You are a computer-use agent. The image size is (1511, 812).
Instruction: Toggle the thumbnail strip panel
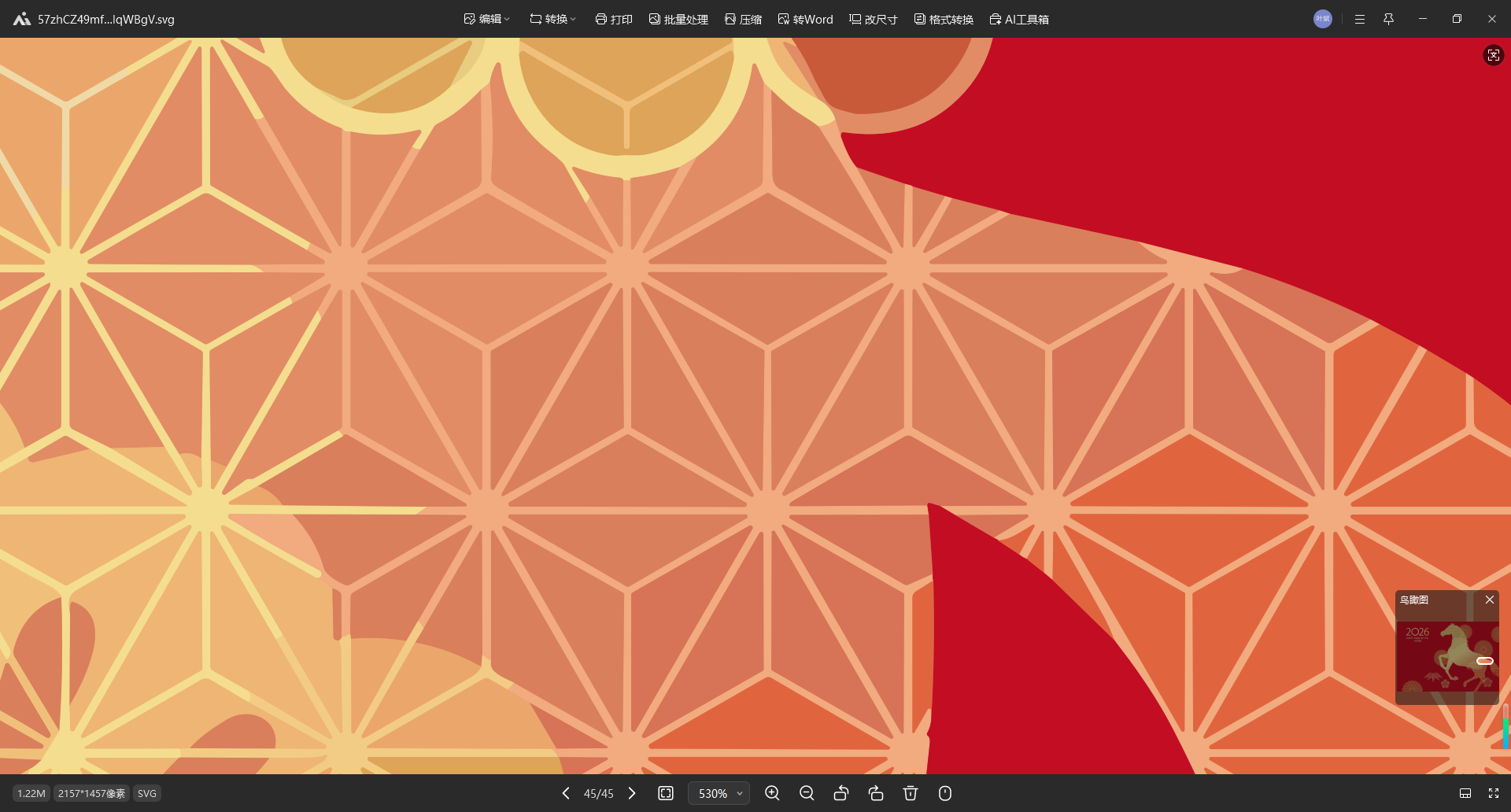pos(1465,793)
